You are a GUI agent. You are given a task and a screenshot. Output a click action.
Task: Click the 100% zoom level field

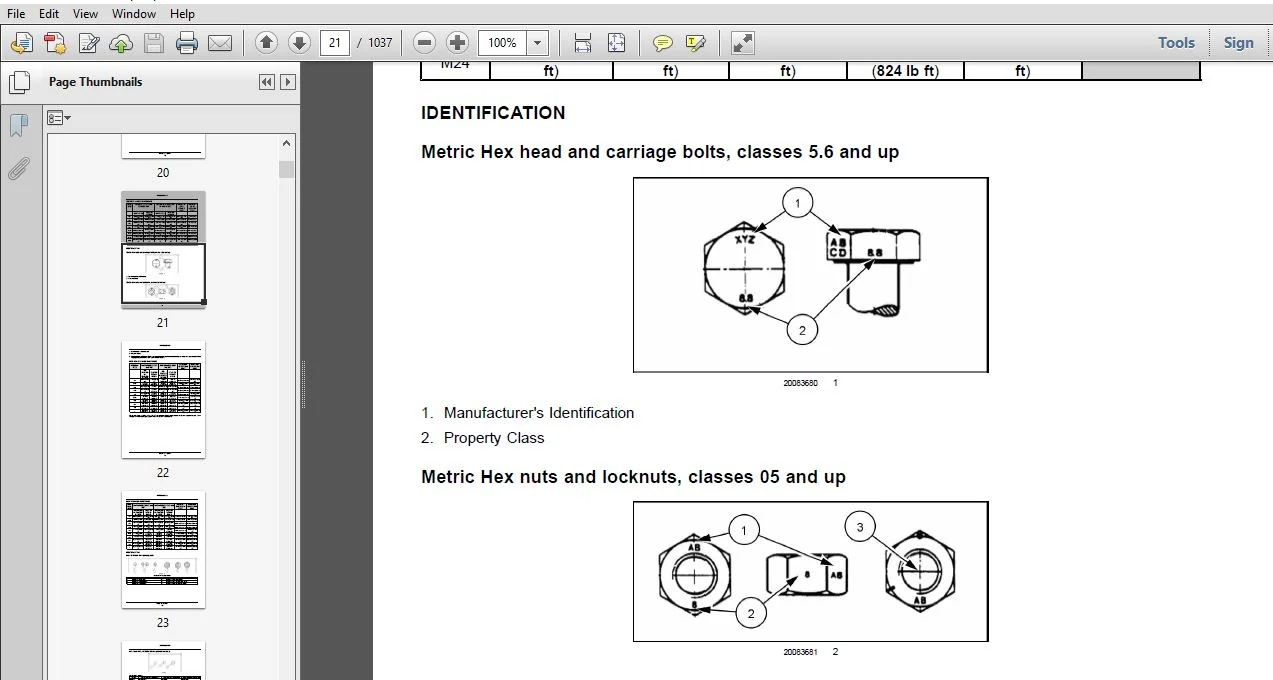click(x=503, y=42)
